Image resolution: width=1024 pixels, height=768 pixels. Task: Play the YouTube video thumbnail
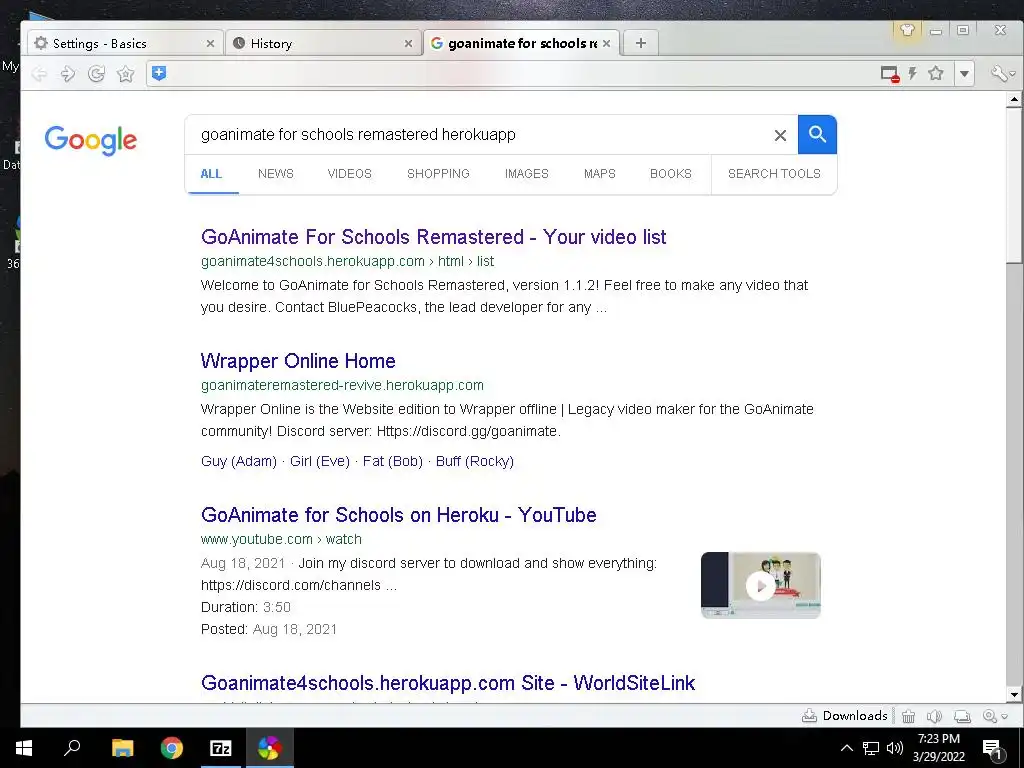pos(761,585)
